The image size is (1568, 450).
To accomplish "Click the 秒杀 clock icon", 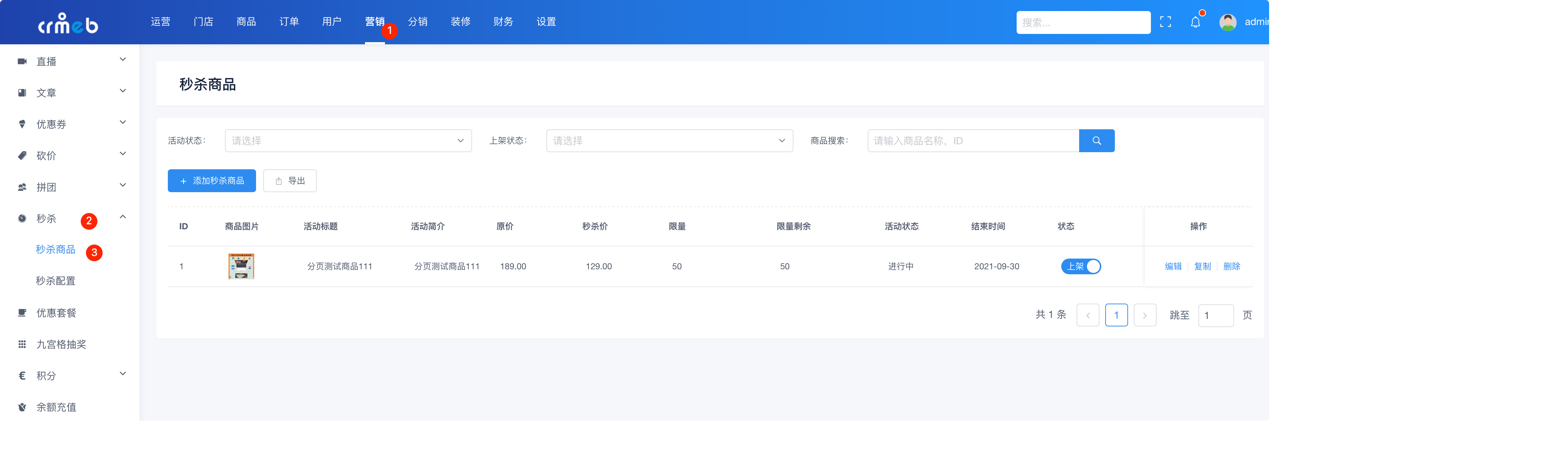I will pos(22,219).
